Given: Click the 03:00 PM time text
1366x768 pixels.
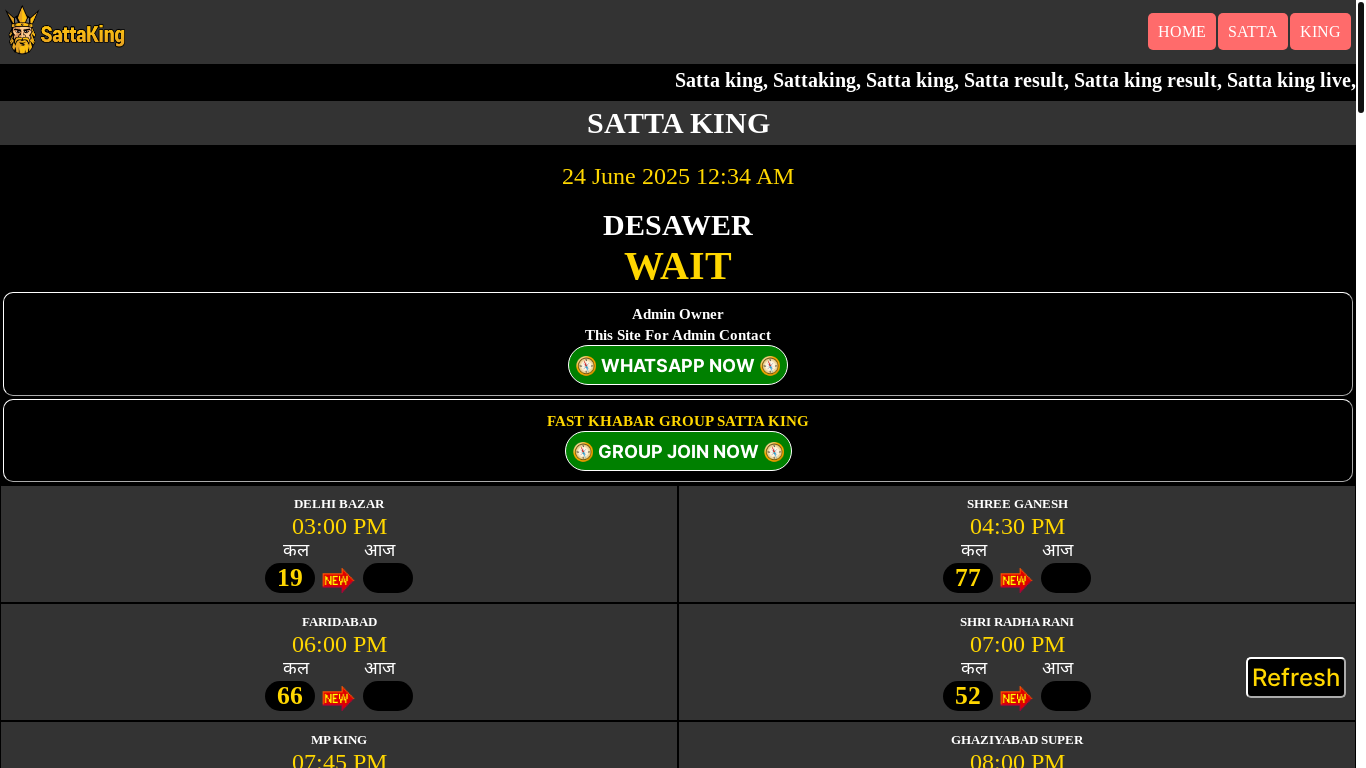Looking at the screenshot, I should click(339, 526).
